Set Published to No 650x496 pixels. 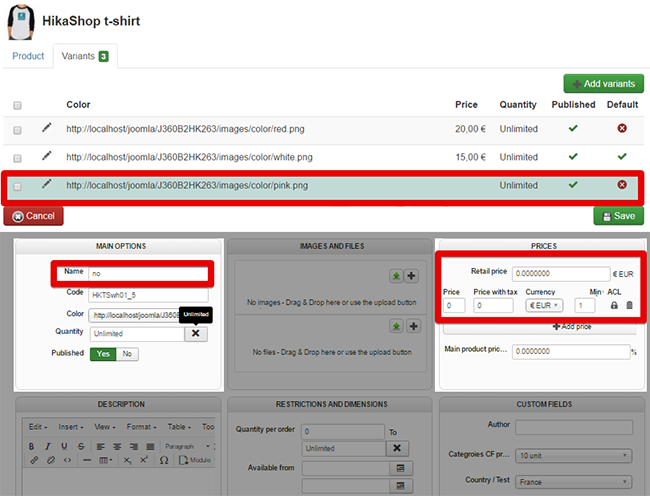click(127, 354)
